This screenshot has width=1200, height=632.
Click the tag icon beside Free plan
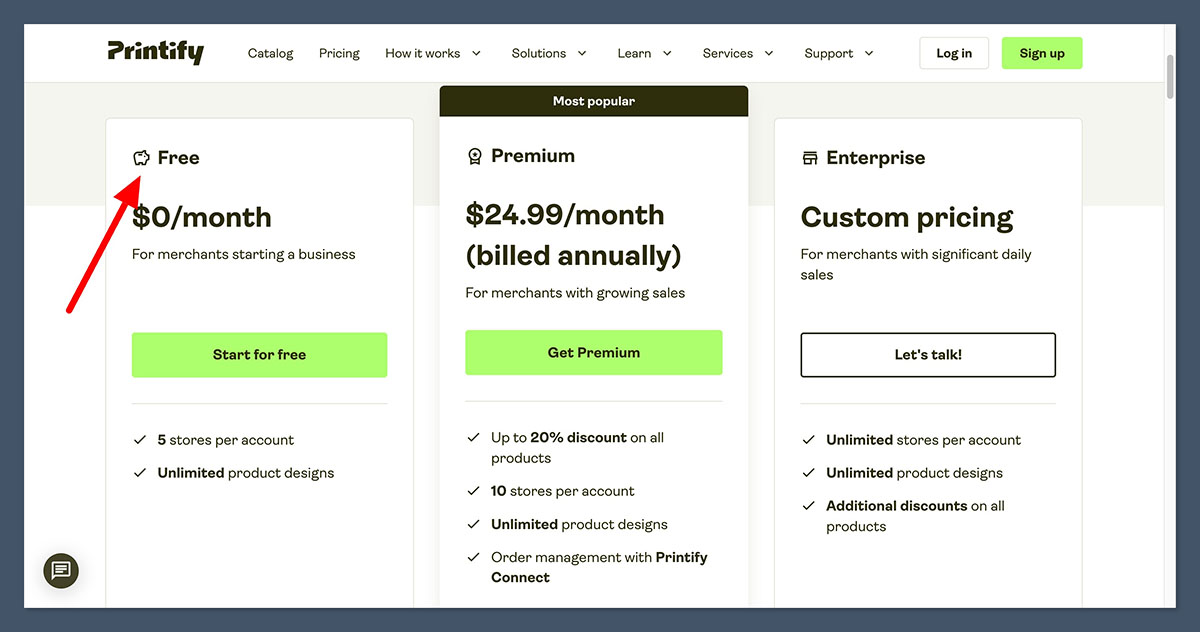(140, 157)
